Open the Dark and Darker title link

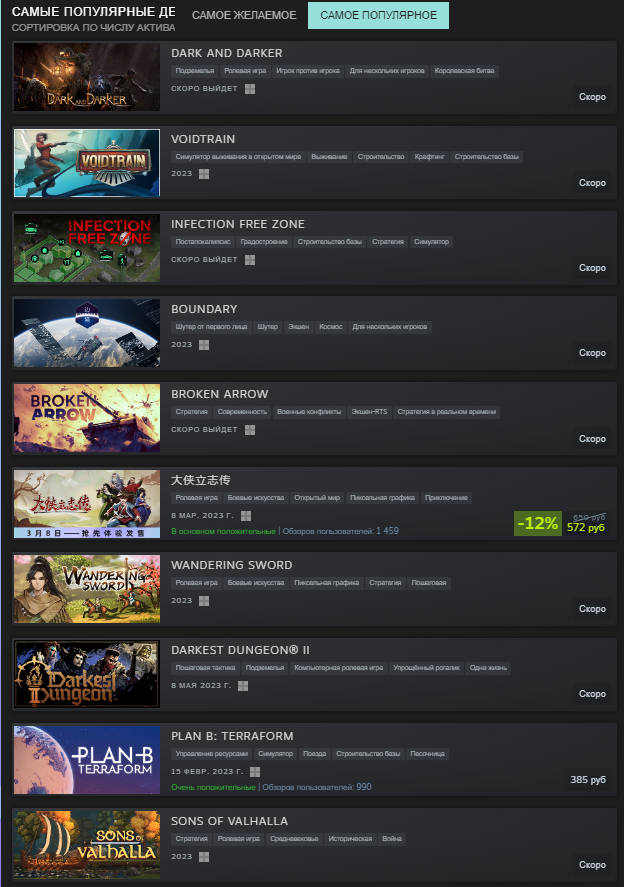point(227,53)
